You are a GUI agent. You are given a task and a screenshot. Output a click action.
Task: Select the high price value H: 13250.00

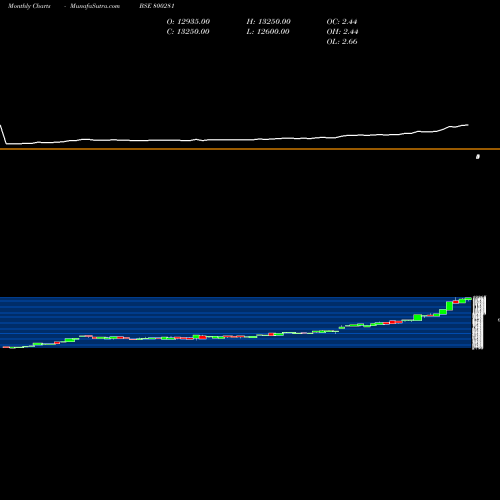pos(269,22)
